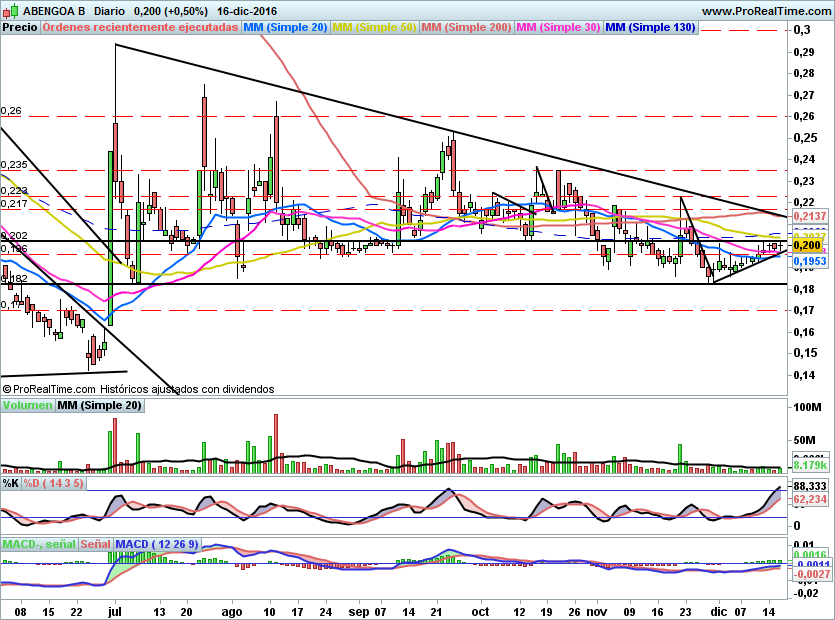The width and height of the screenshot is (835, 620).
Task: Click the 16-dic-2016 date text
Action: [x=247, y=11]
